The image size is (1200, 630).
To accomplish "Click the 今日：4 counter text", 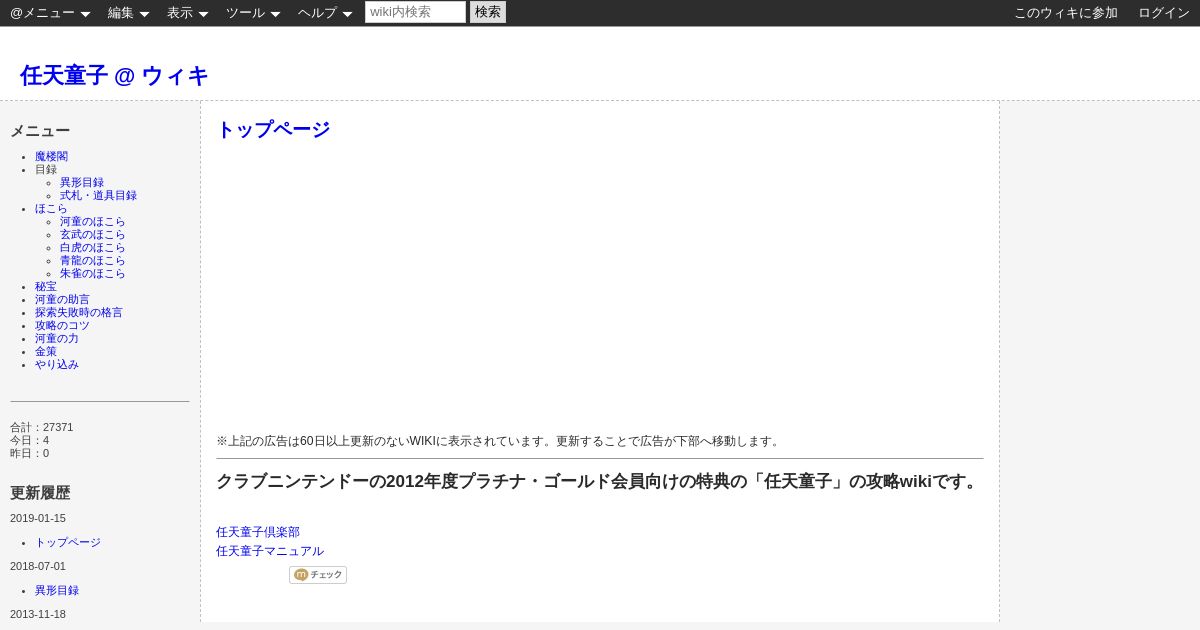I will 30,441.
